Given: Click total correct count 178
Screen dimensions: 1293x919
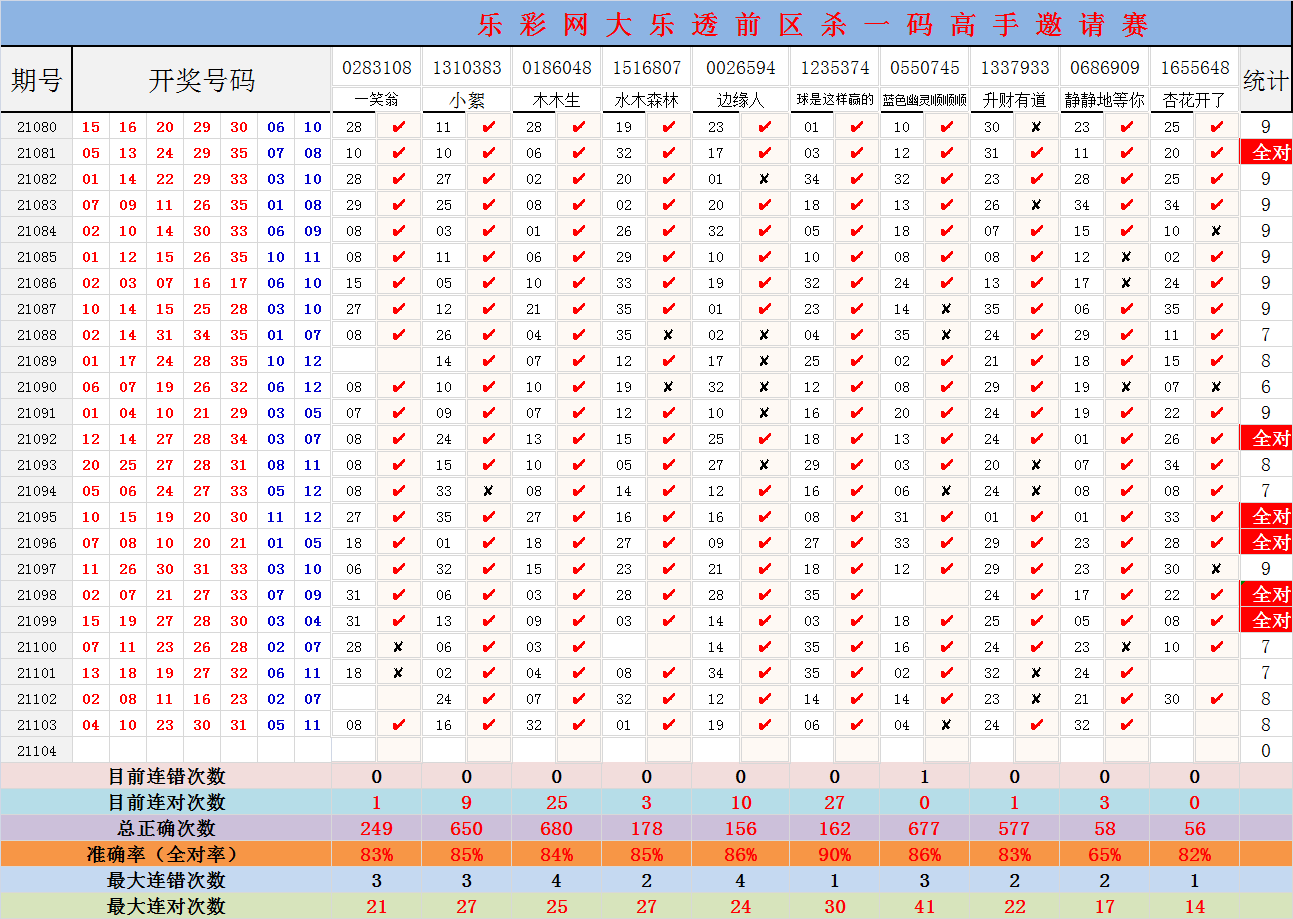Looking at the screenshot, I should (x=646, y=828).
